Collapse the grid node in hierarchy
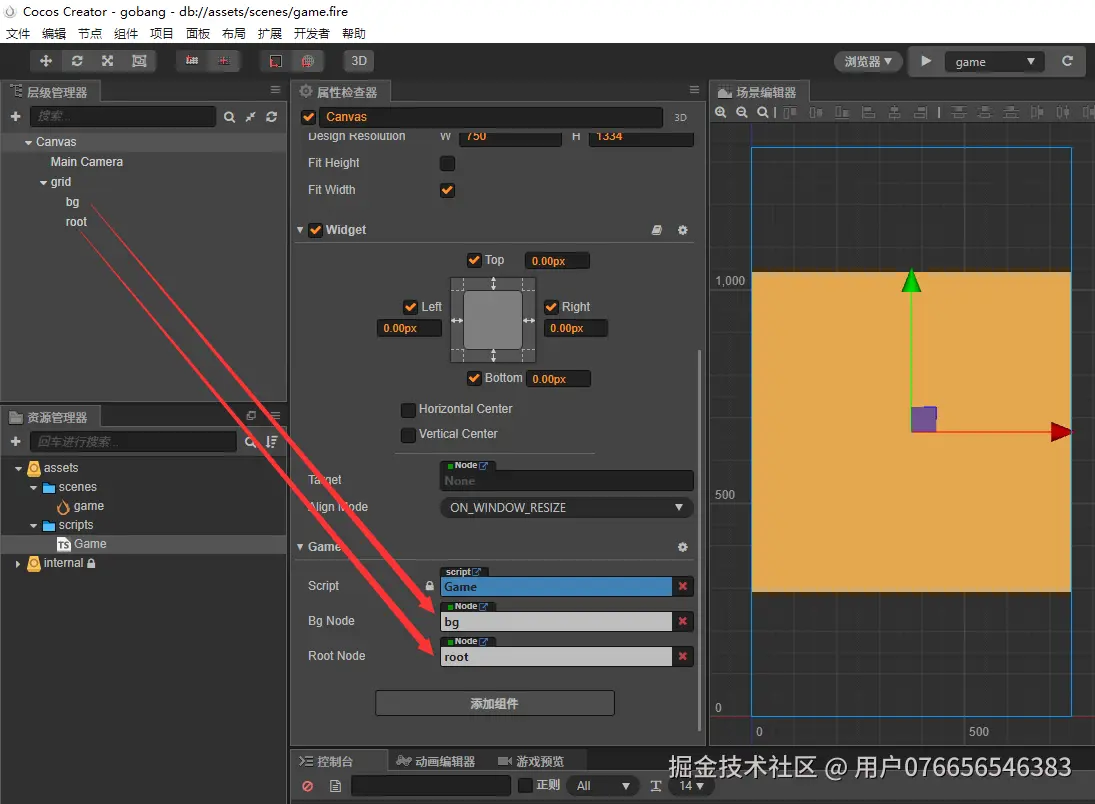The image size is (1095, 804). (x=43, y=183)
